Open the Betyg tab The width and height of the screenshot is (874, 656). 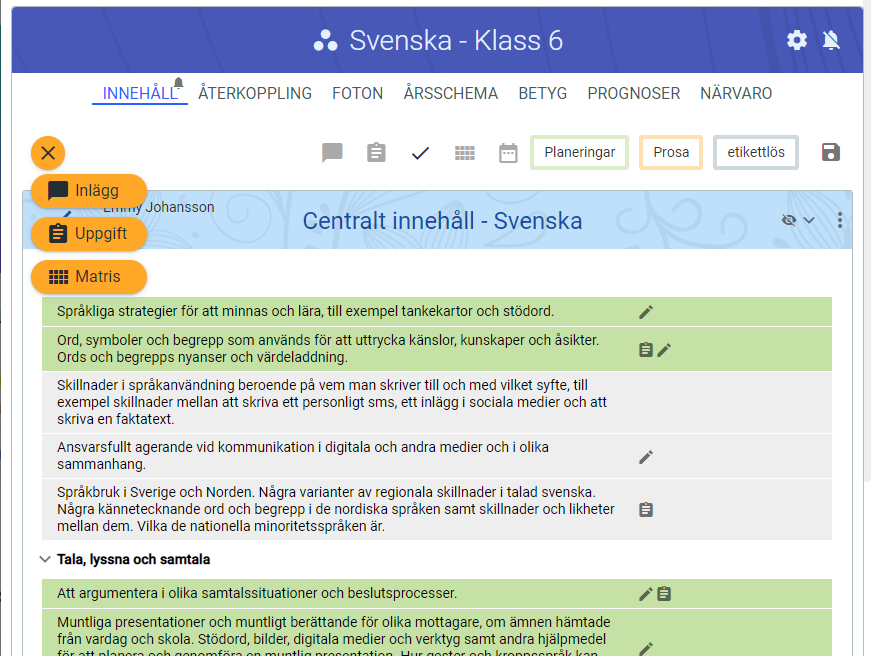click(x=542, y=93)
